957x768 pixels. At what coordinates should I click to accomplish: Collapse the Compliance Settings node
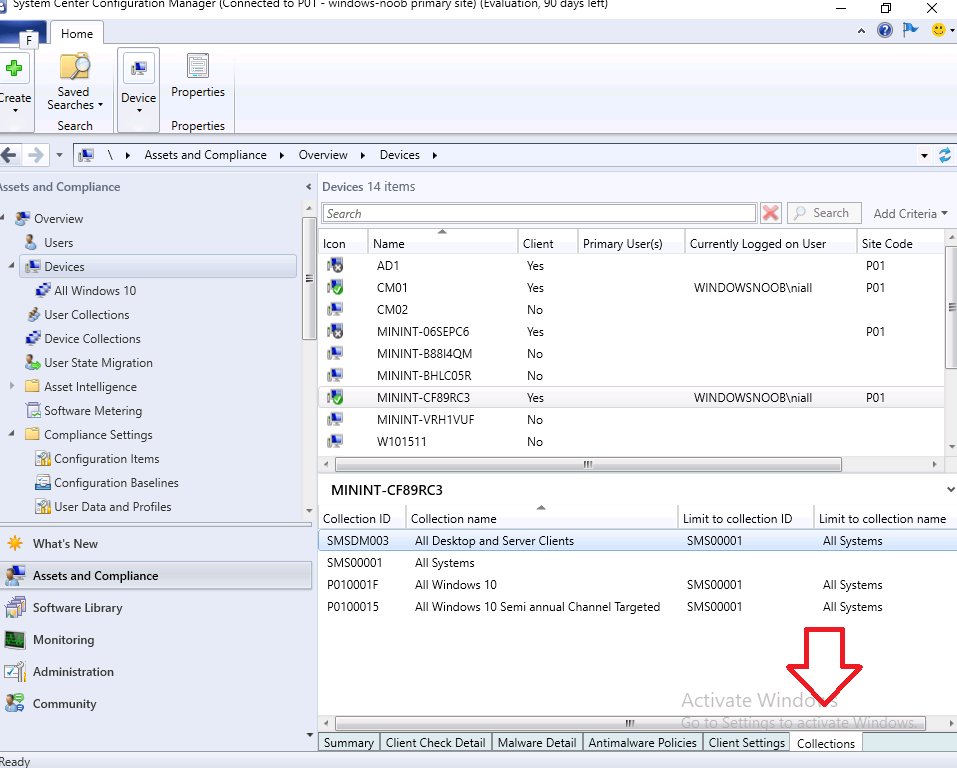[x=12, y=433]
